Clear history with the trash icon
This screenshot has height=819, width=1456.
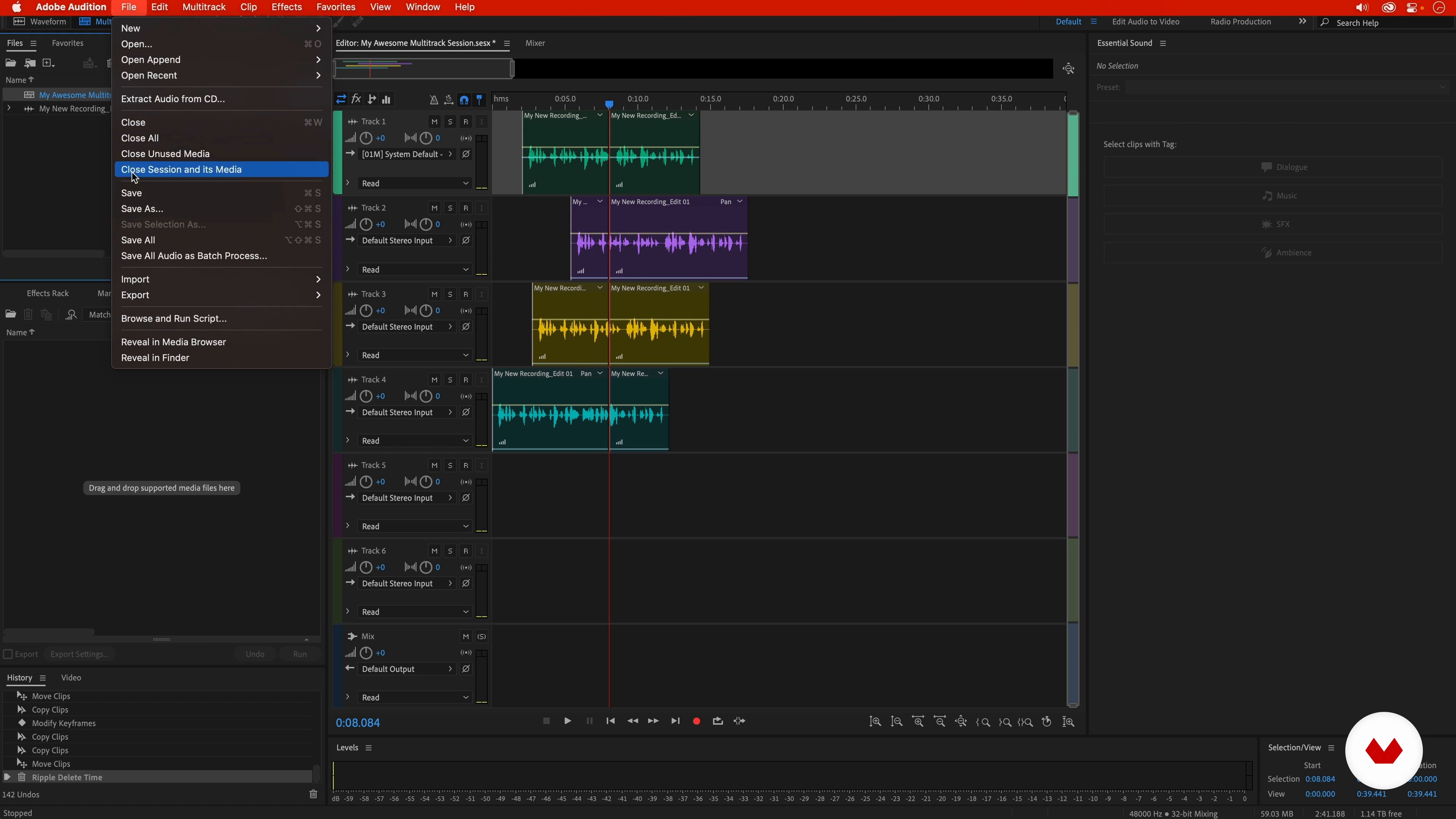pyautogui.click(x=313, y=794)
